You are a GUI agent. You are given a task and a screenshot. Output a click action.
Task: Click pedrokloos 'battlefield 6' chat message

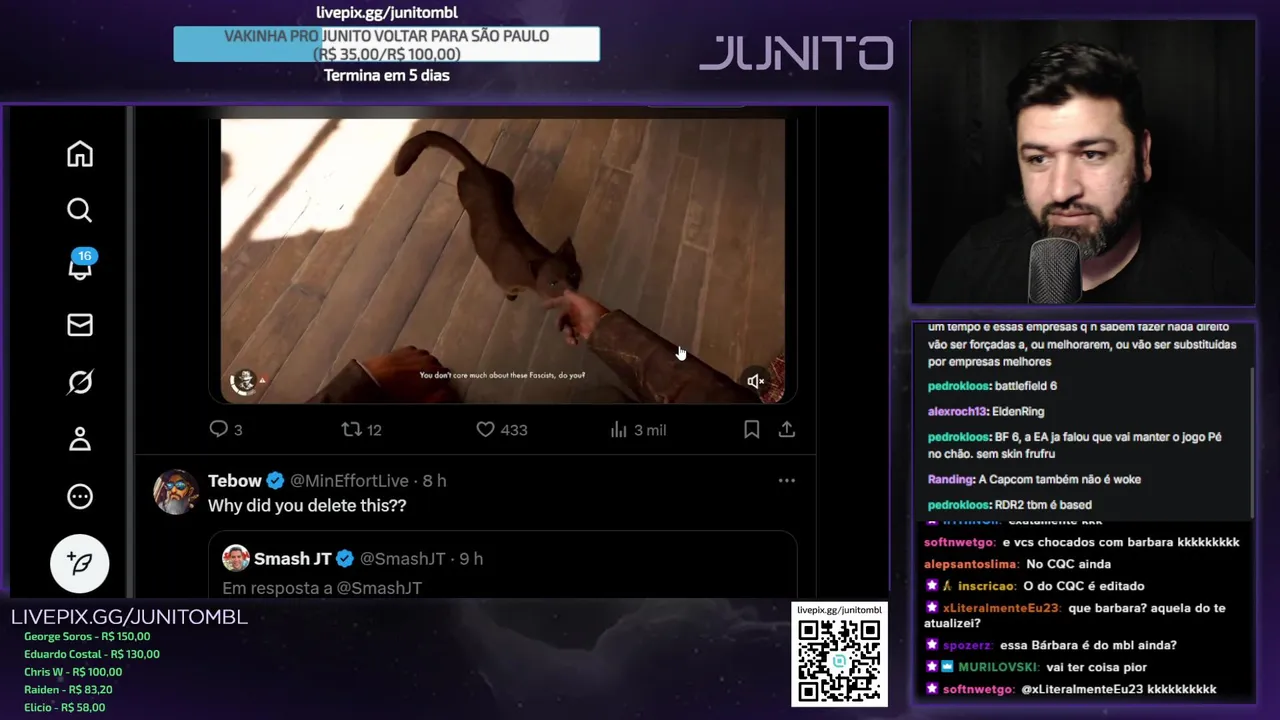pos(992,386)
